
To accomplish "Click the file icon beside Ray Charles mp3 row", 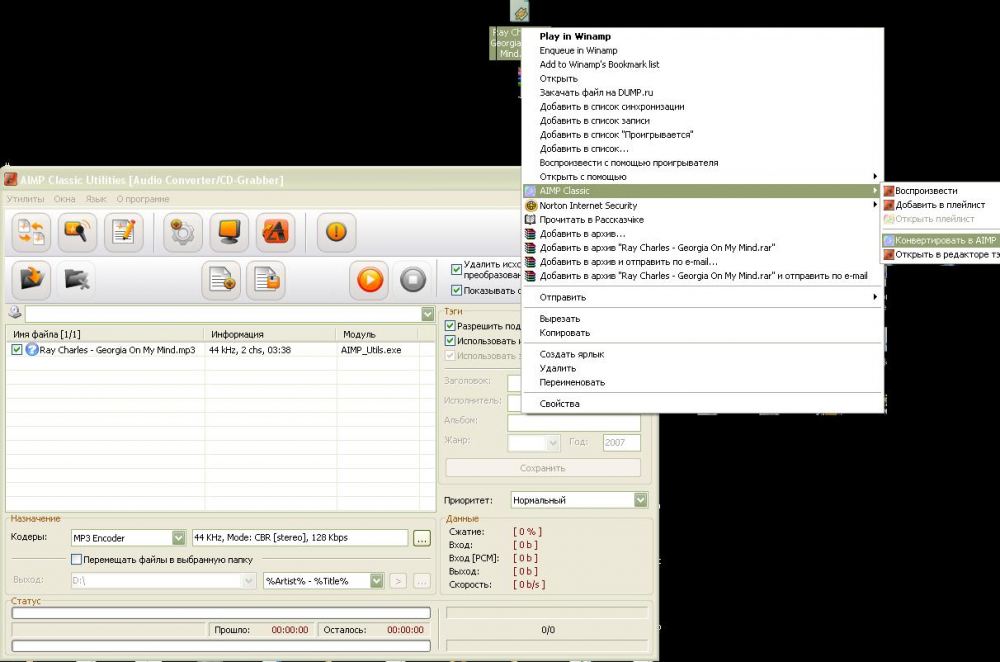I will (x=32, y=349).
